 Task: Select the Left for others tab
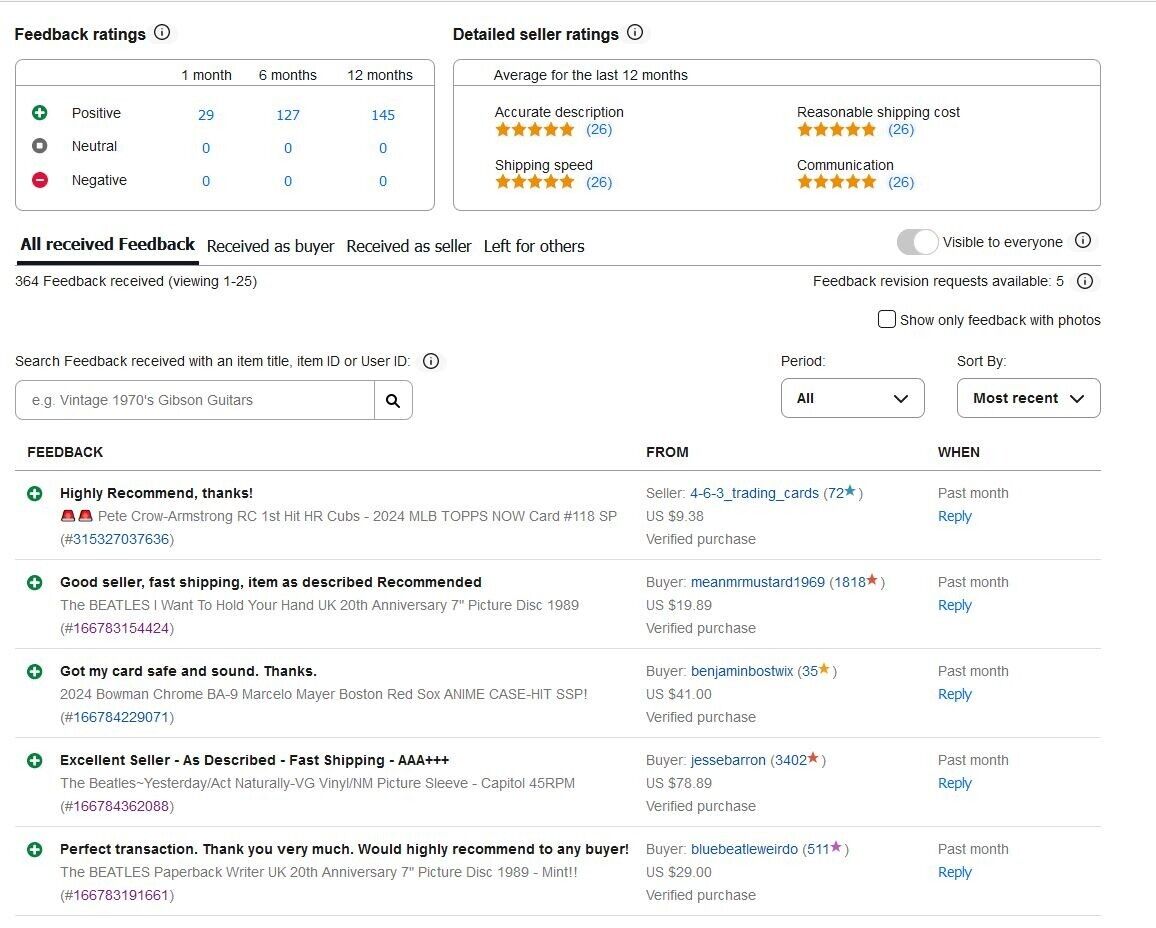[534, 246]
